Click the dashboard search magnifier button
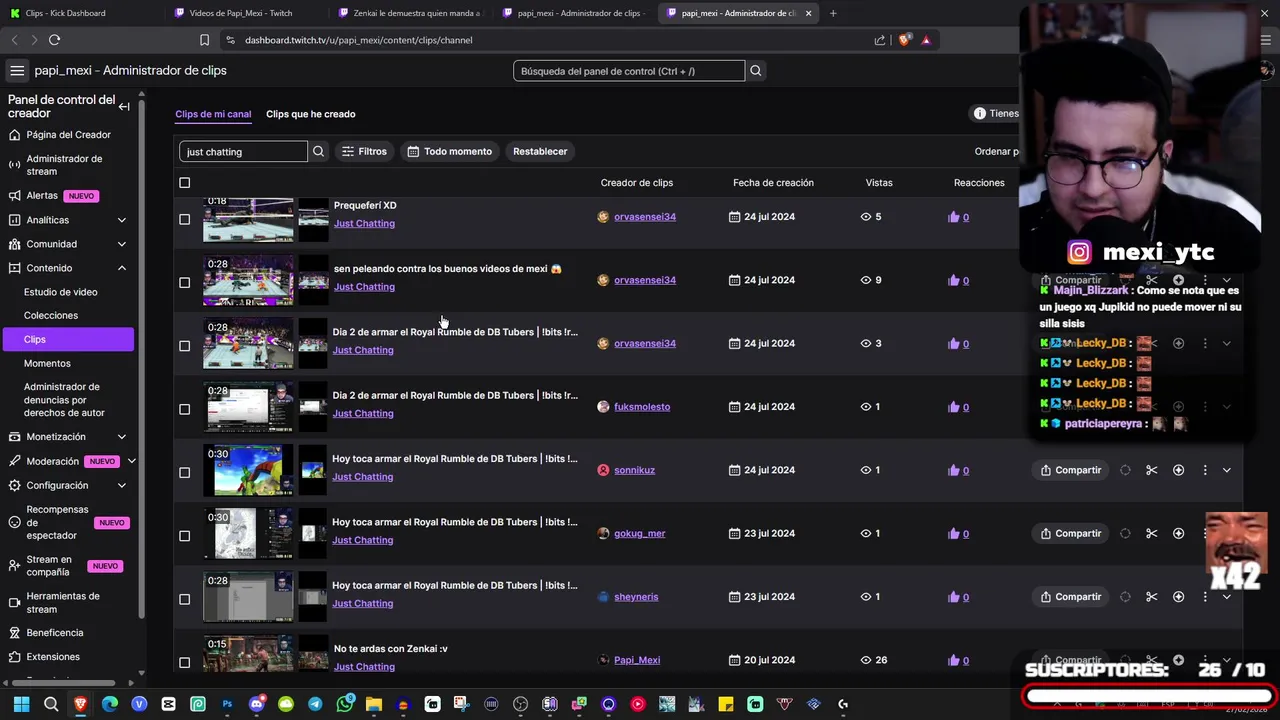1280x720 pixels. tap(756, 71)
